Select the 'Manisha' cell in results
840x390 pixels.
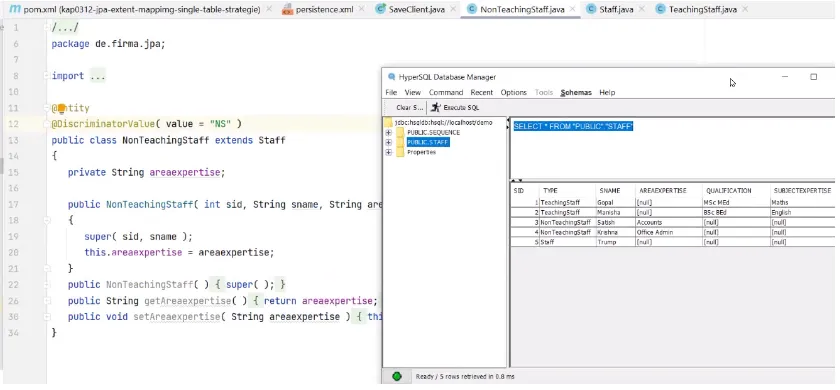[x=615, y=213]
